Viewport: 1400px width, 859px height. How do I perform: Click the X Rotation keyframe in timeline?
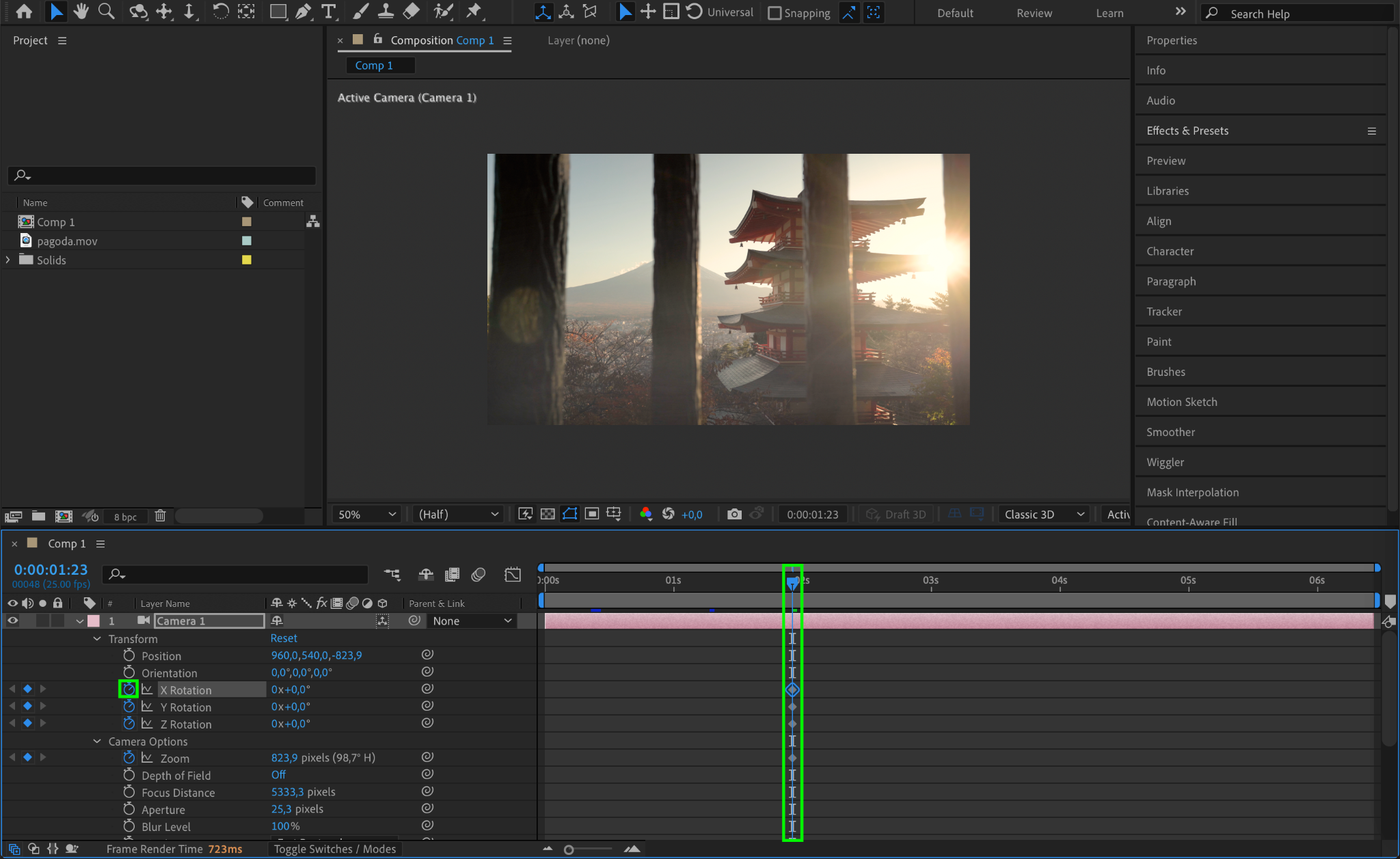pyautogui.click(x=792, y=690)
